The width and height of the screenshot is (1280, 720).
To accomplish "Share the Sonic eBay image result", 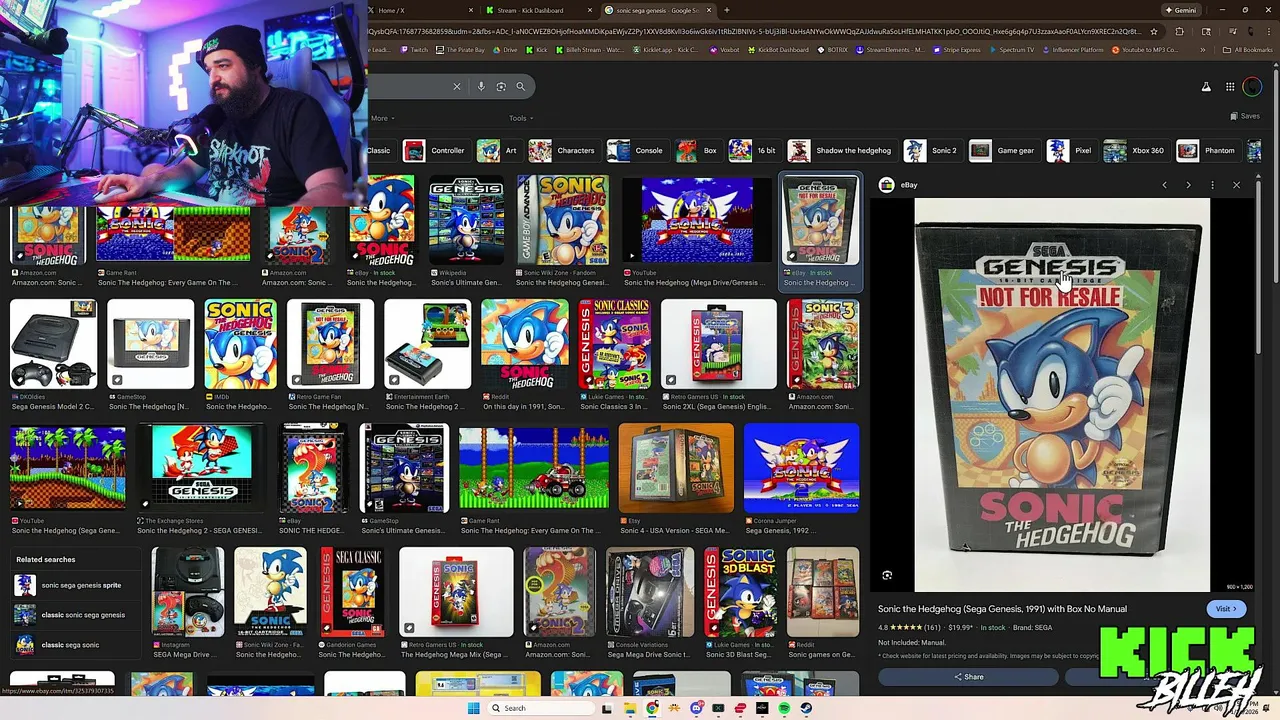I will 968,677.
